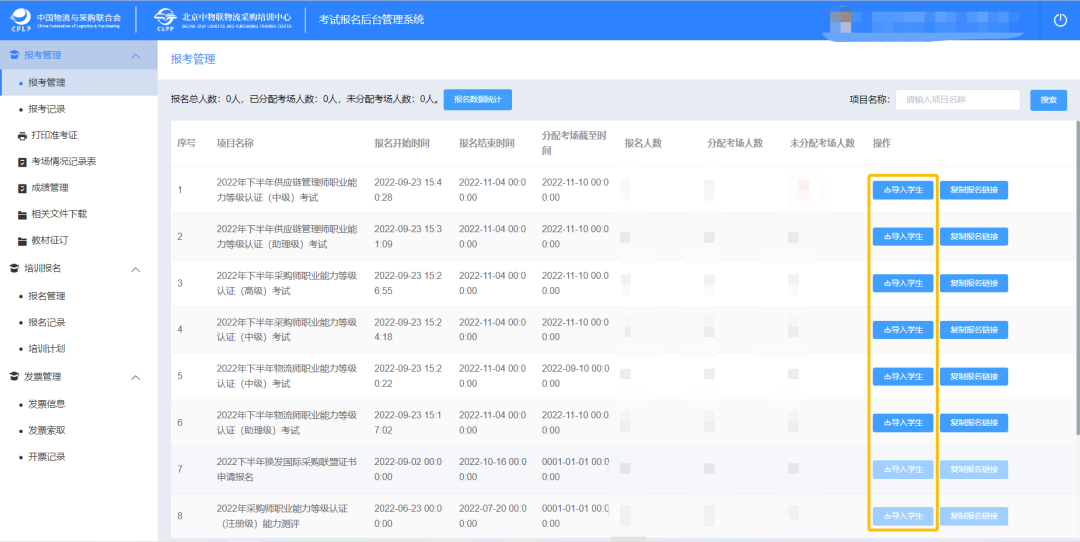The height and width of the screenshot is (542, 1080).
Task: Click the 考试报名后台管理系统 title text
Action: pos(371,20)
